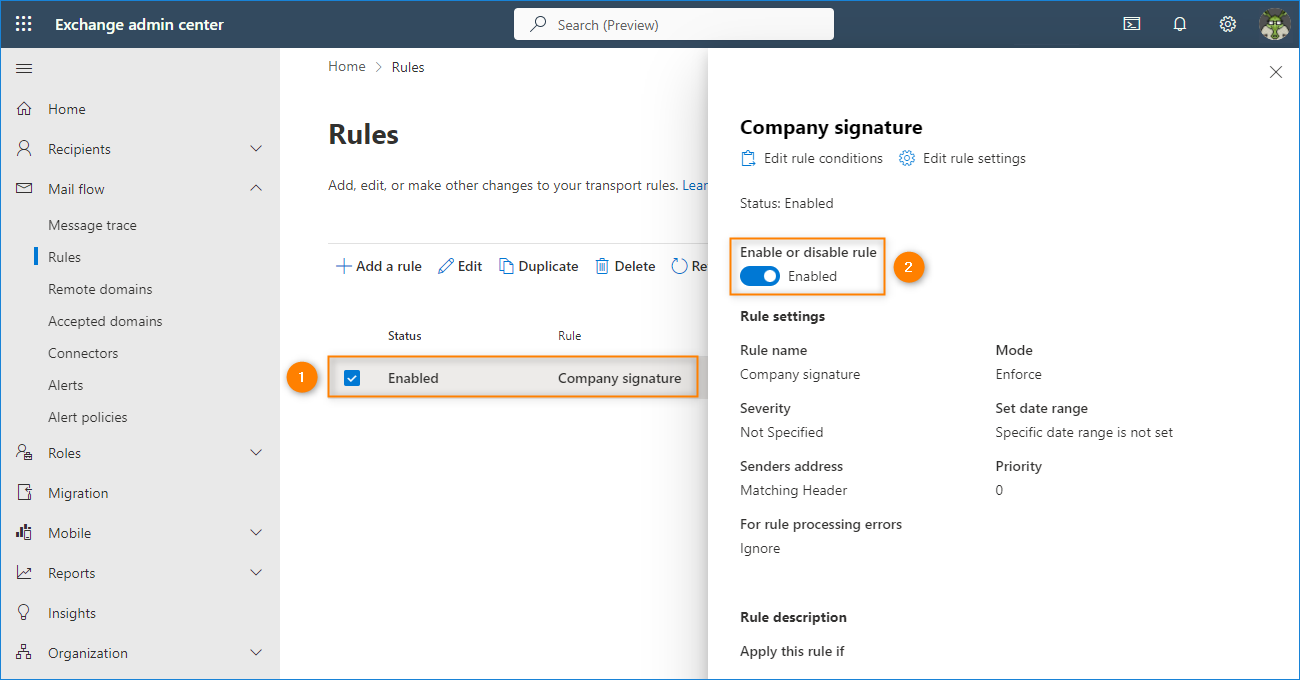Image resolution: width=1300 pixels, height=680 pixels.
Task: Open Accepted domains page
Action: click(x=105, y=321)
